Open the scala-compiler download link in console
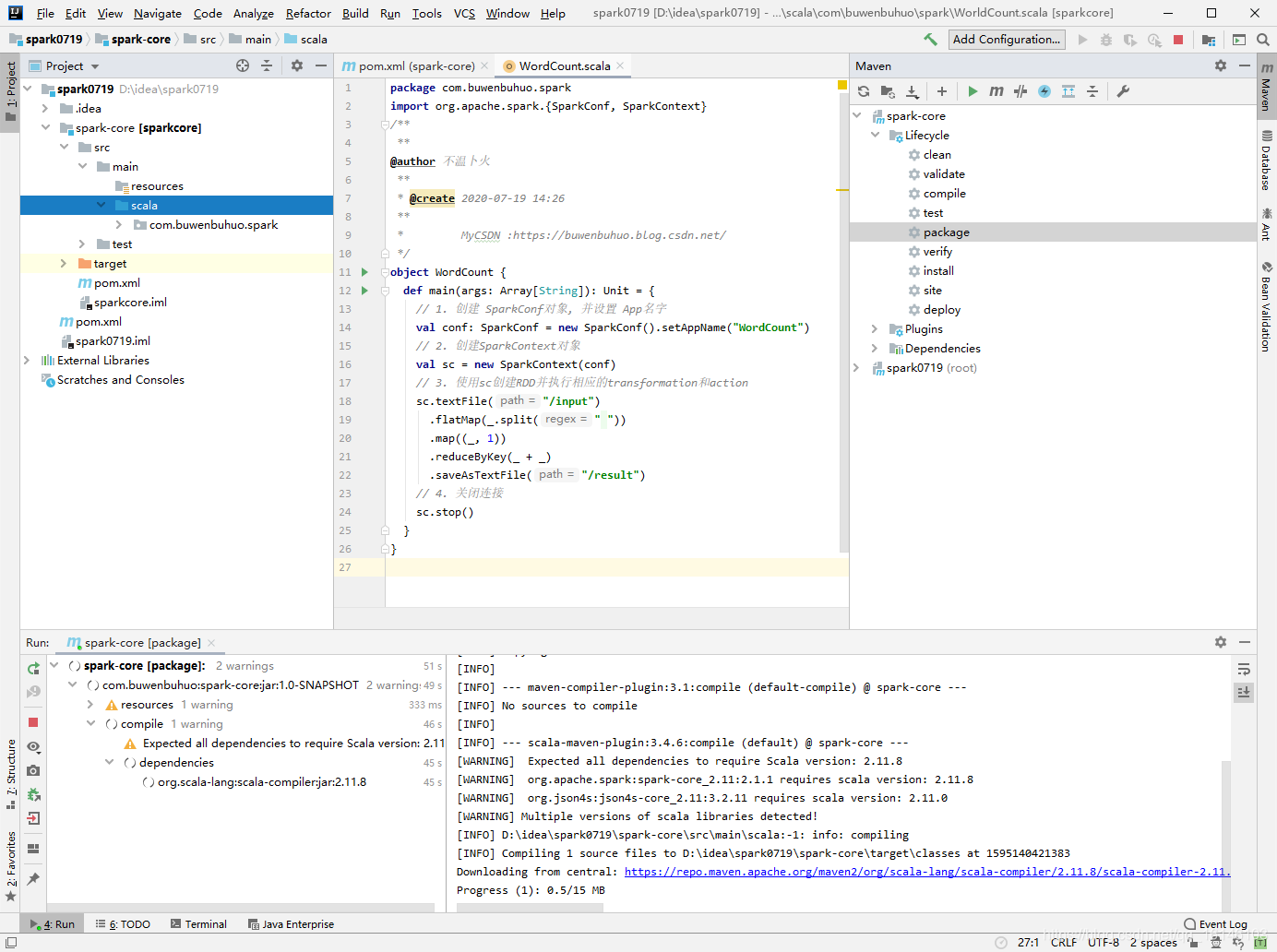1277x952 pixels. click(x=927, y=872)
